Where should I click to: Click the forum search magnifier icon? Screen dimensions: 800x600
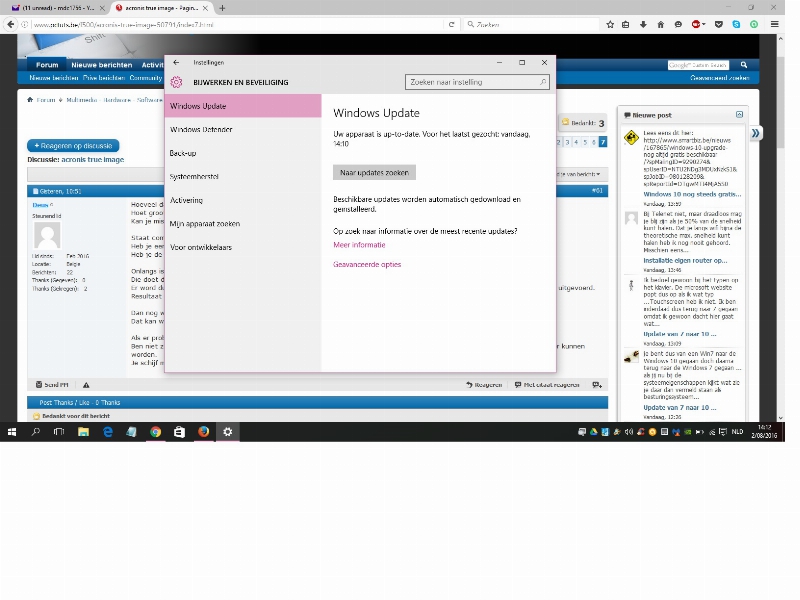coord(744,65)
